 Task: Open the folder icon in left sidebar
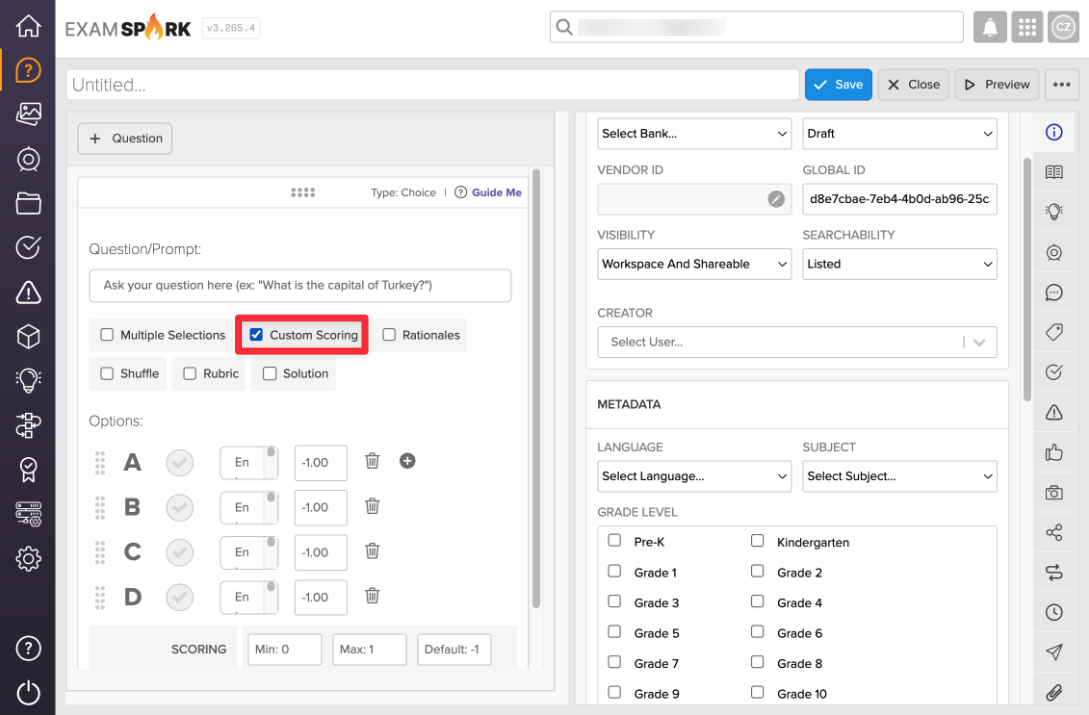coord(28,204)
